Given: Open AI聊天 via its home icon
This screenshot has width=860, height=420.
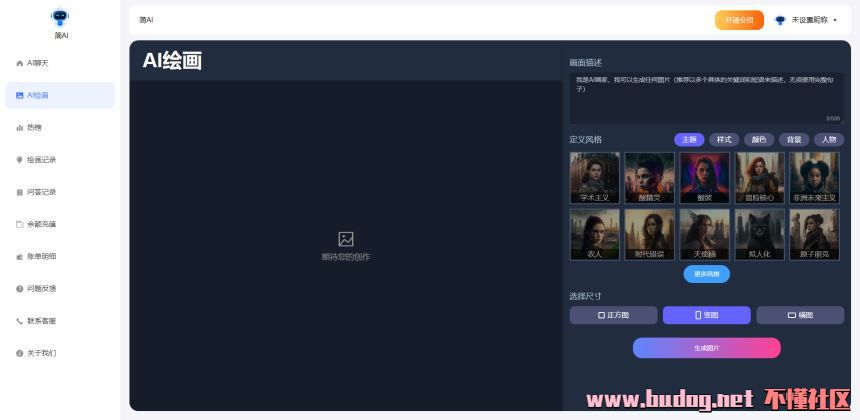Looking at the screenshot, I should [20, 63].
